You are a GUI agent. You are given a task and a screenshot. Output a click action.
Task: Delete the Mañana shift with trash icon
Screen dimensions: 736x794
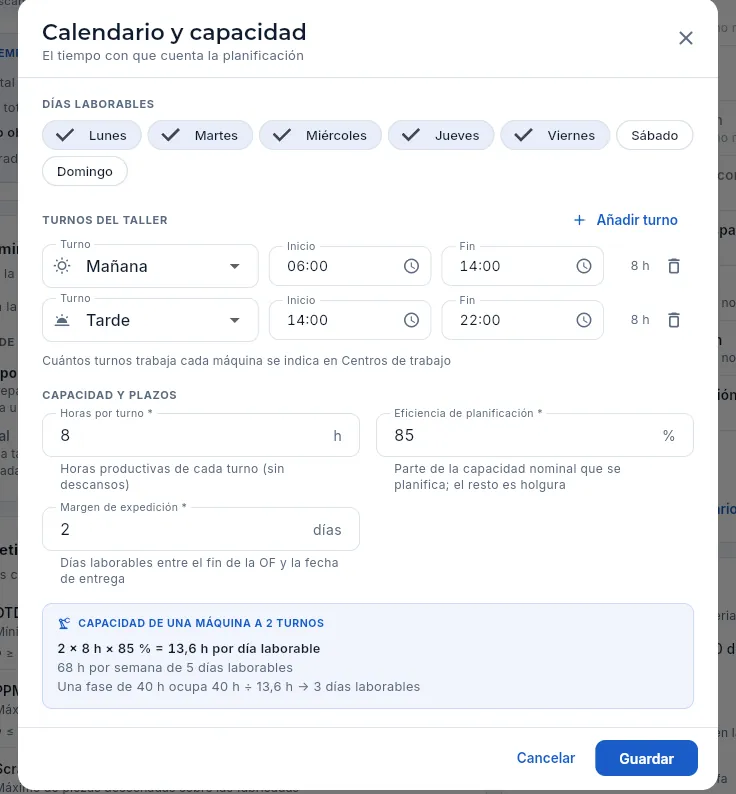coord(674,266)
